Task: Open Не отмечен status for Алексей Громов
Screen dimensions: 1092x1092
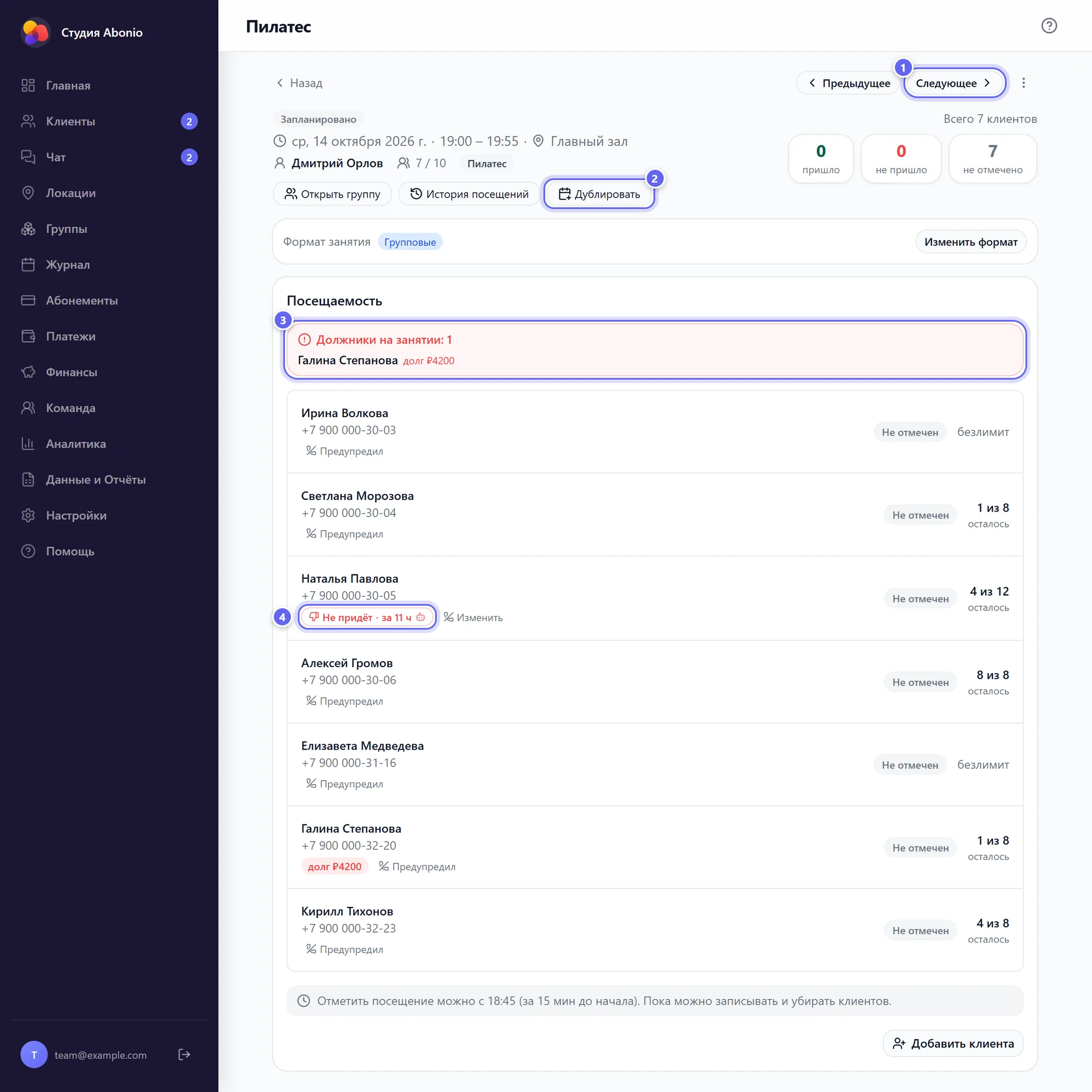Action: pos(920,682)
